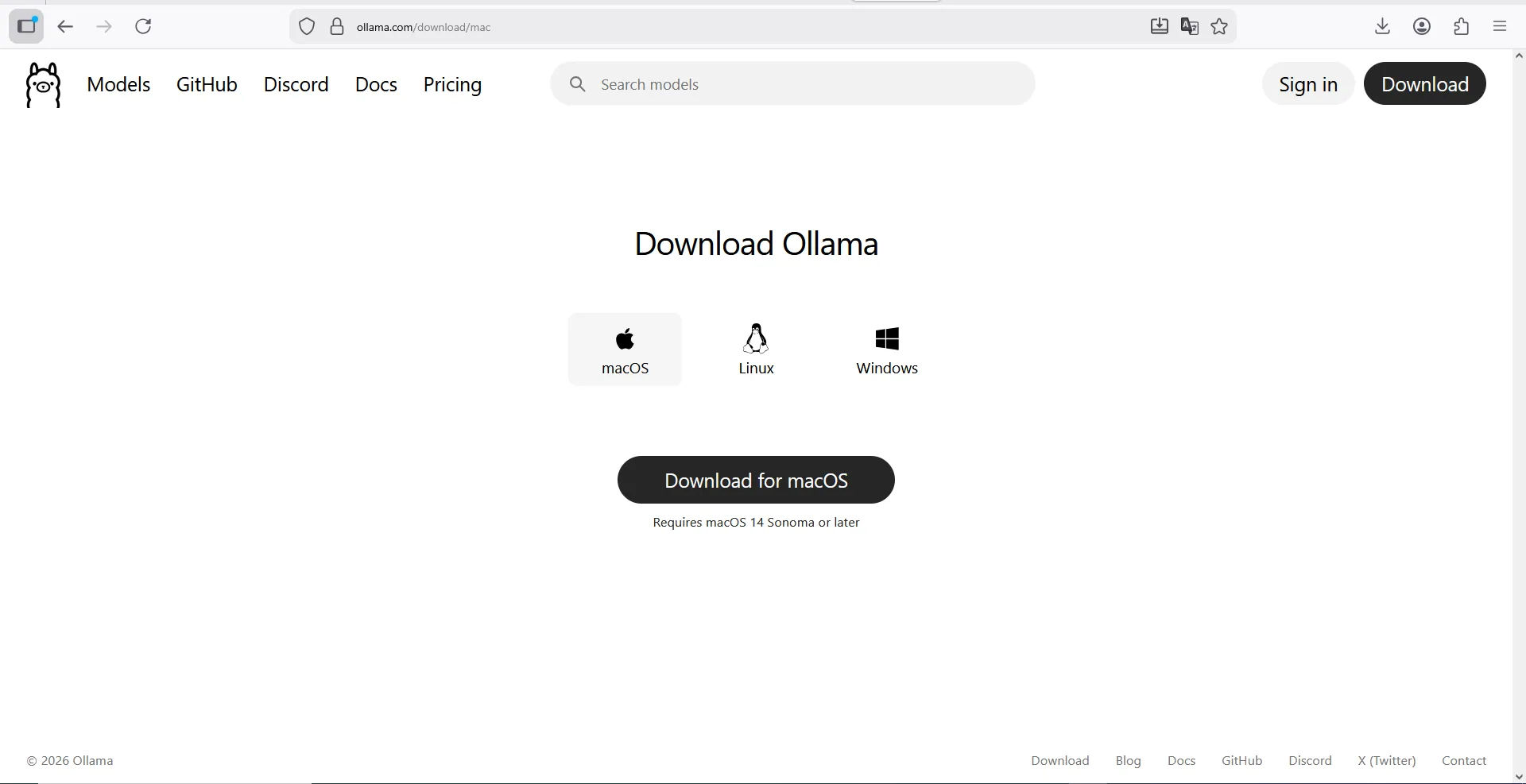Open the Models navigation link
The height and width of the screenshot is (784, 1526).
[118, 84]
